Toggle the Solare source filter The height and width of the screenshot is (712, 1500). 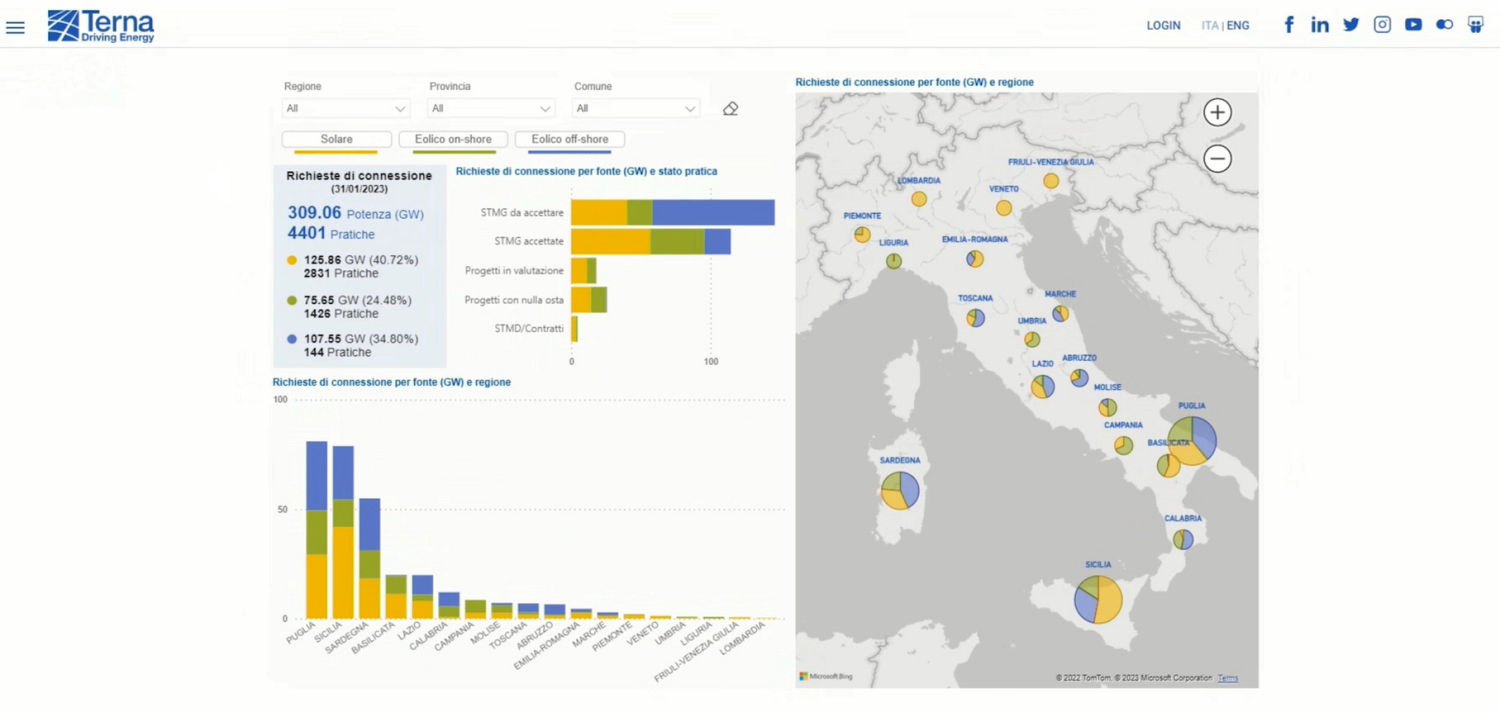[336, 139]
